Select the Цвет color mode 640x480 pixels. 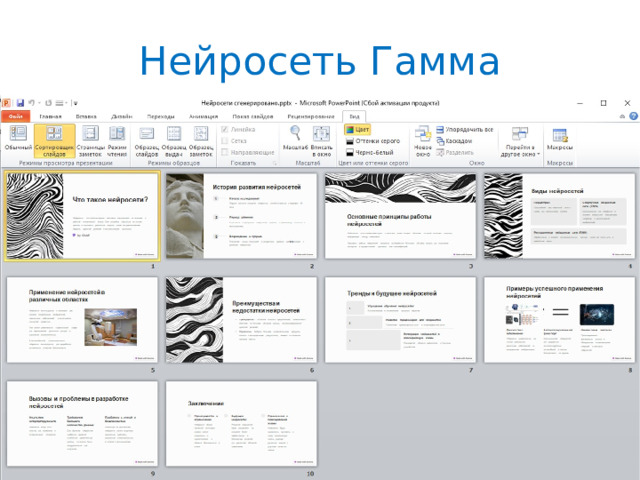357,129
